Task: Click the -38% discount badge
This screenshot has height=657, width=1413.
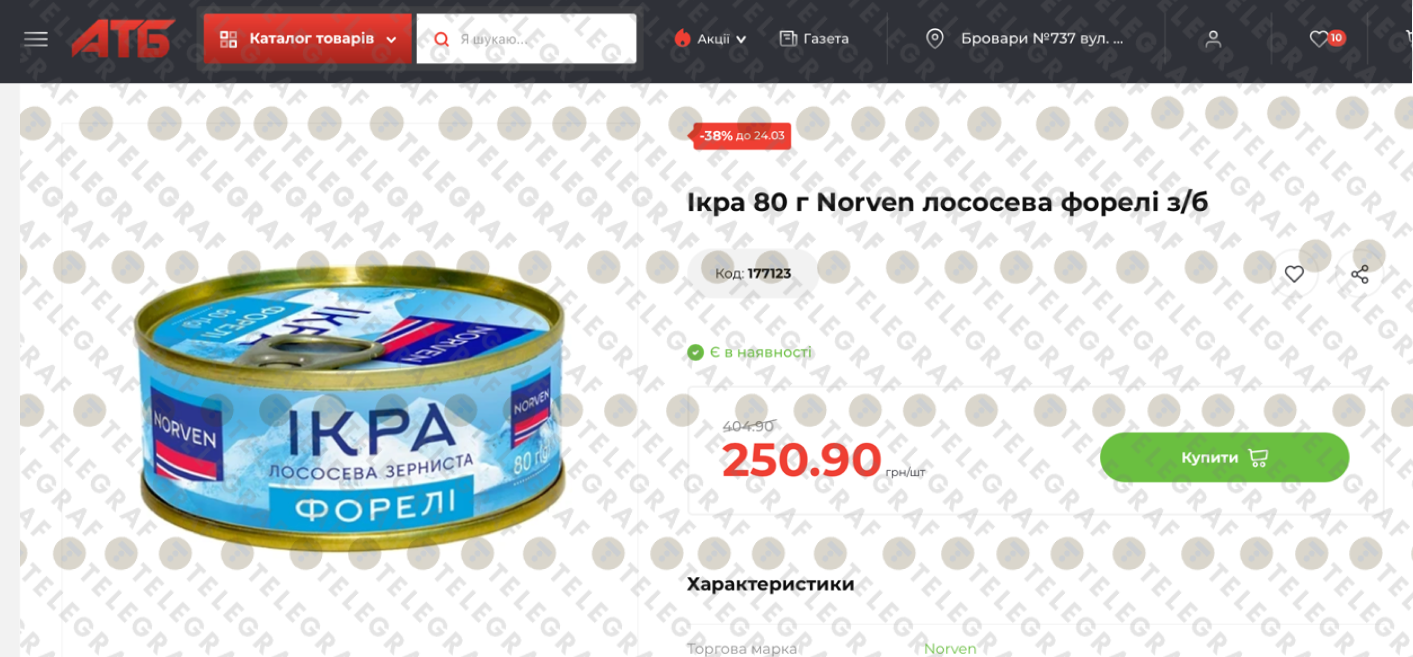Action: pos(742,136)
